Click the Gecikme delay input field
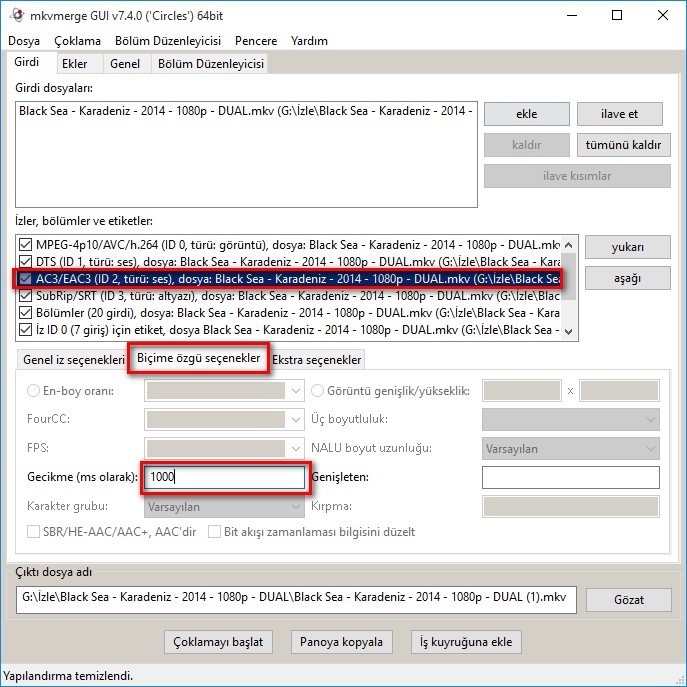Viewport: 687px width, 687px height. (x=225, y=478)
